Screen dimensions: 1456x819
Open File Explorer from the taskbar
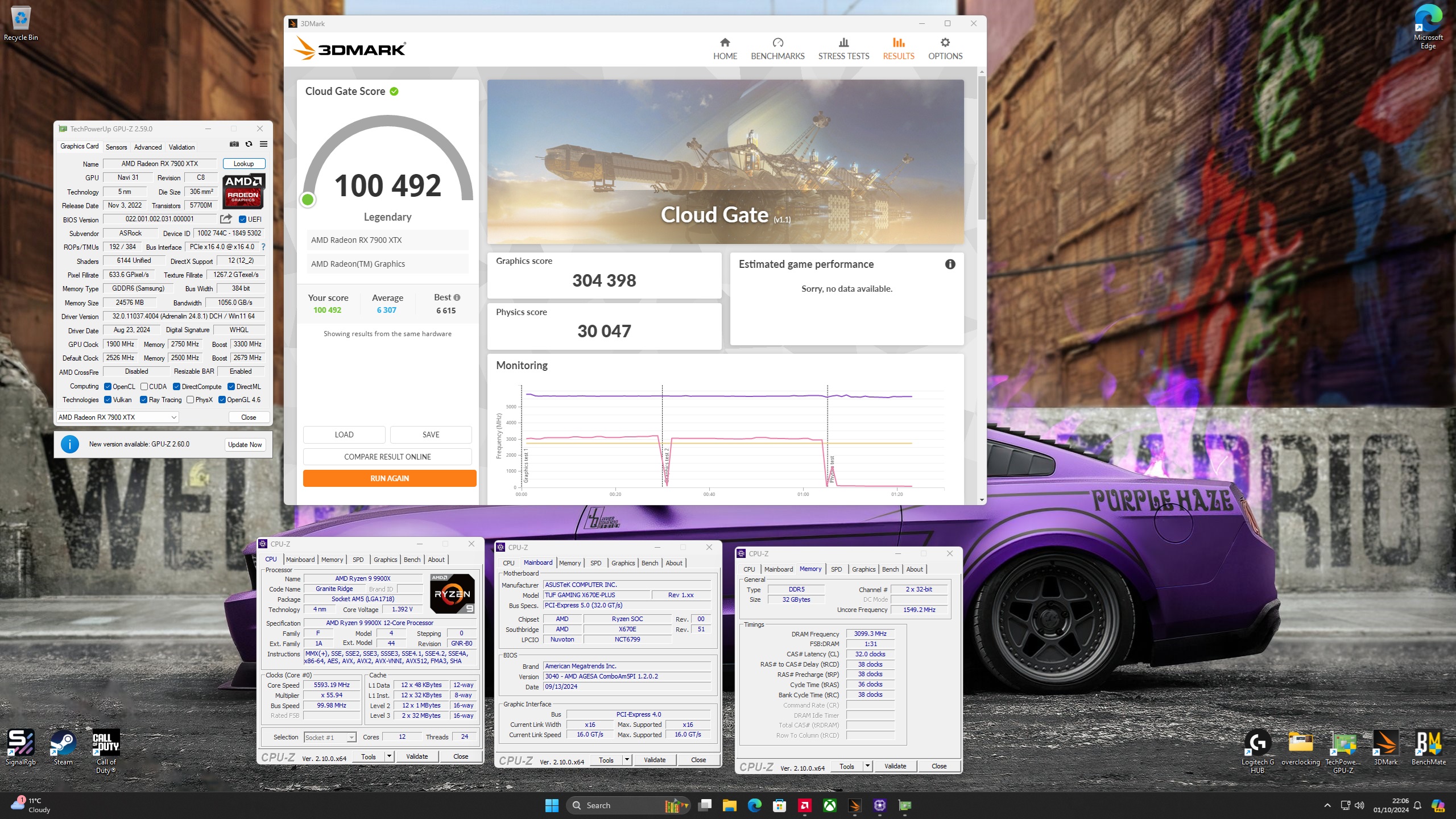click(x=729, y=805)
